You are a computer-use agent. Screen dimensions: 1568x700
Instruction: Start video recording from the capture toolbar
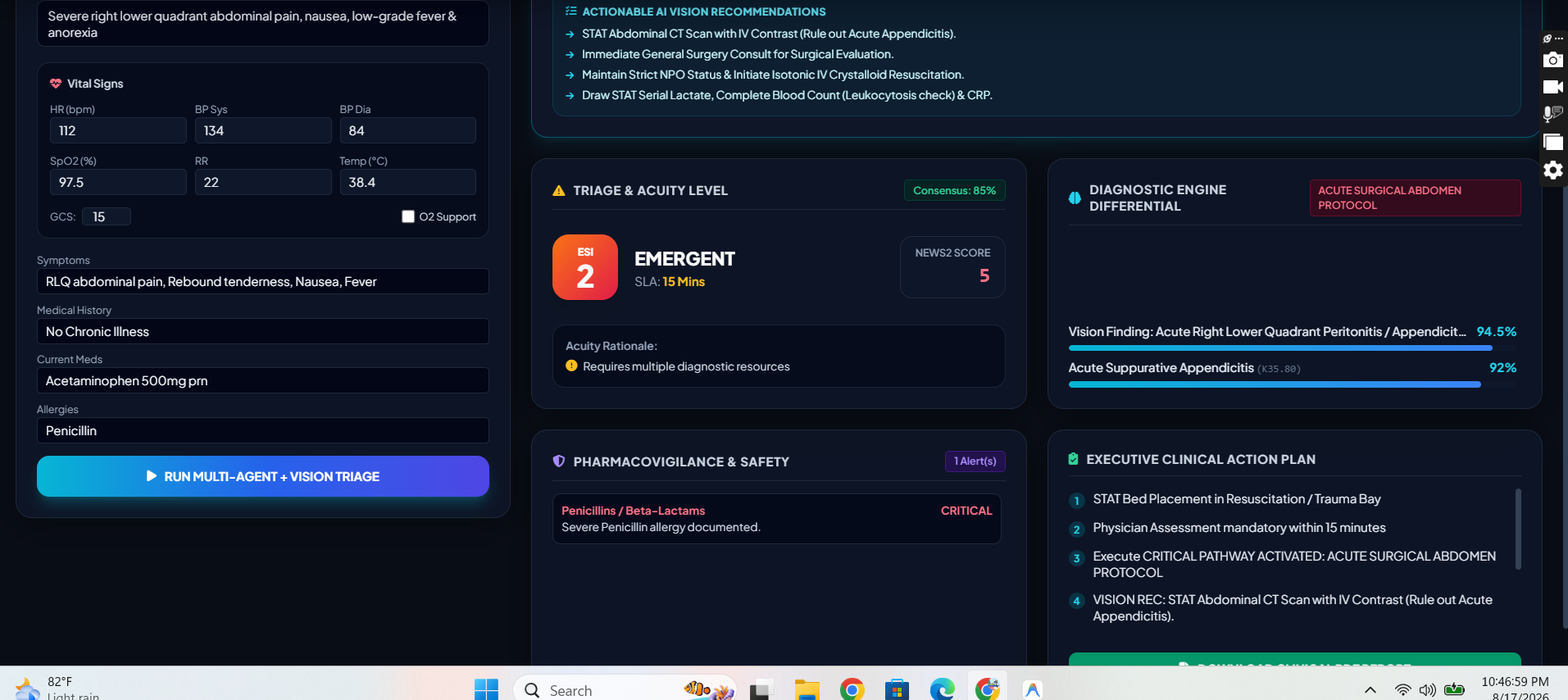point(1552,87)
